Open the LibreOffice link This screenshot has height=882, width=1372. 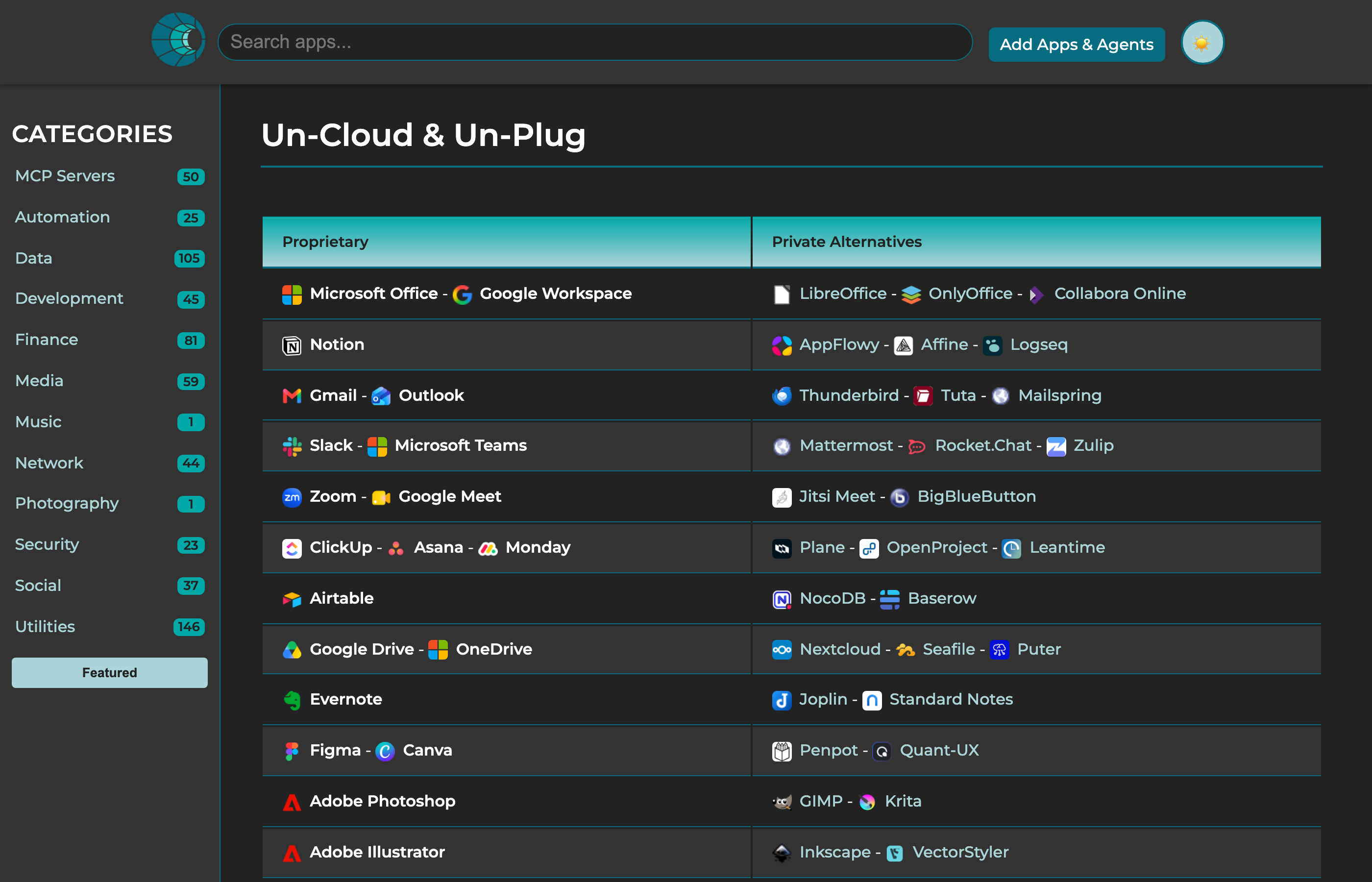[843, 293]
